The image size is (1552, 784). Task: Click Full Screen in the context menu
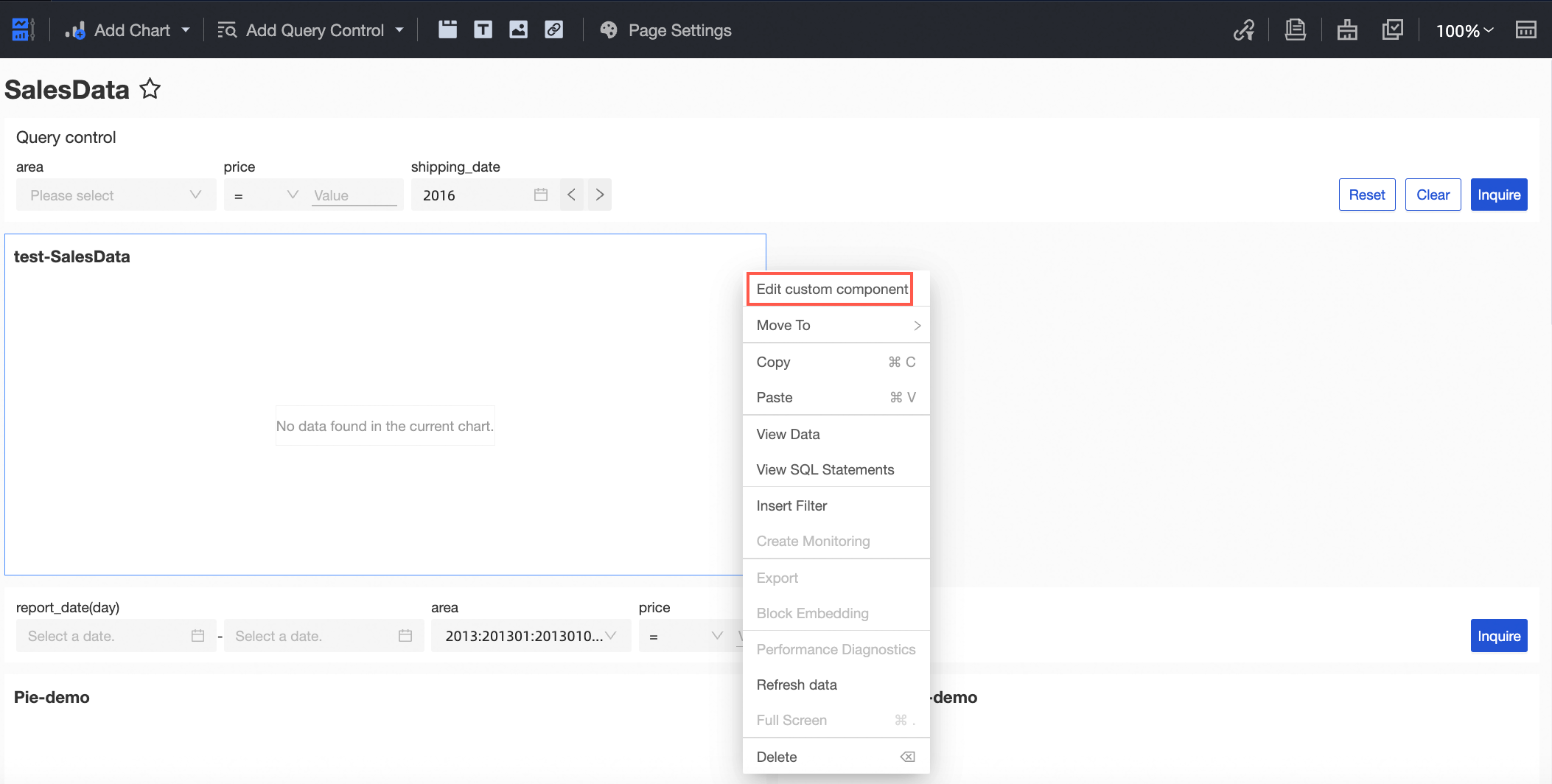pos(836,720)
